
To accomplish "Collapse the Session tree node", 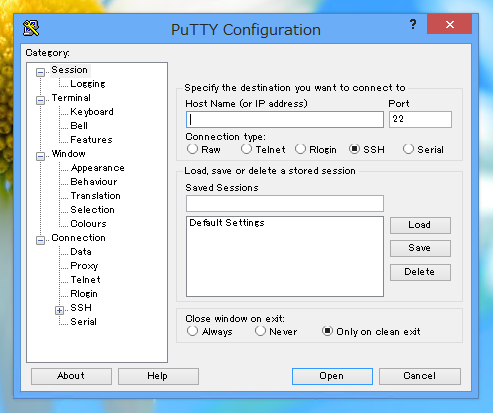I will [x=40, y=72].
